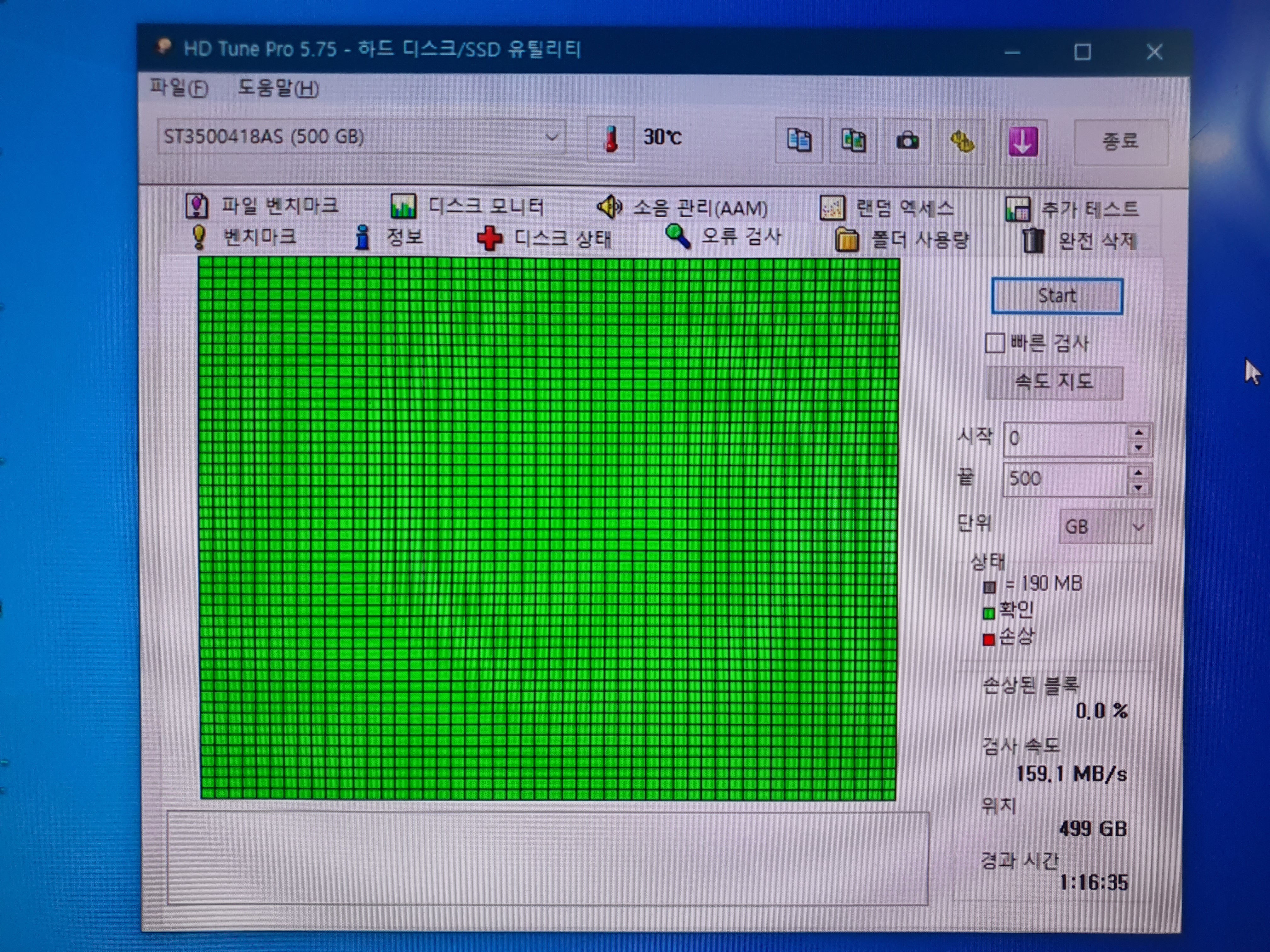Open the options gear icon

[x=962, y=142]
